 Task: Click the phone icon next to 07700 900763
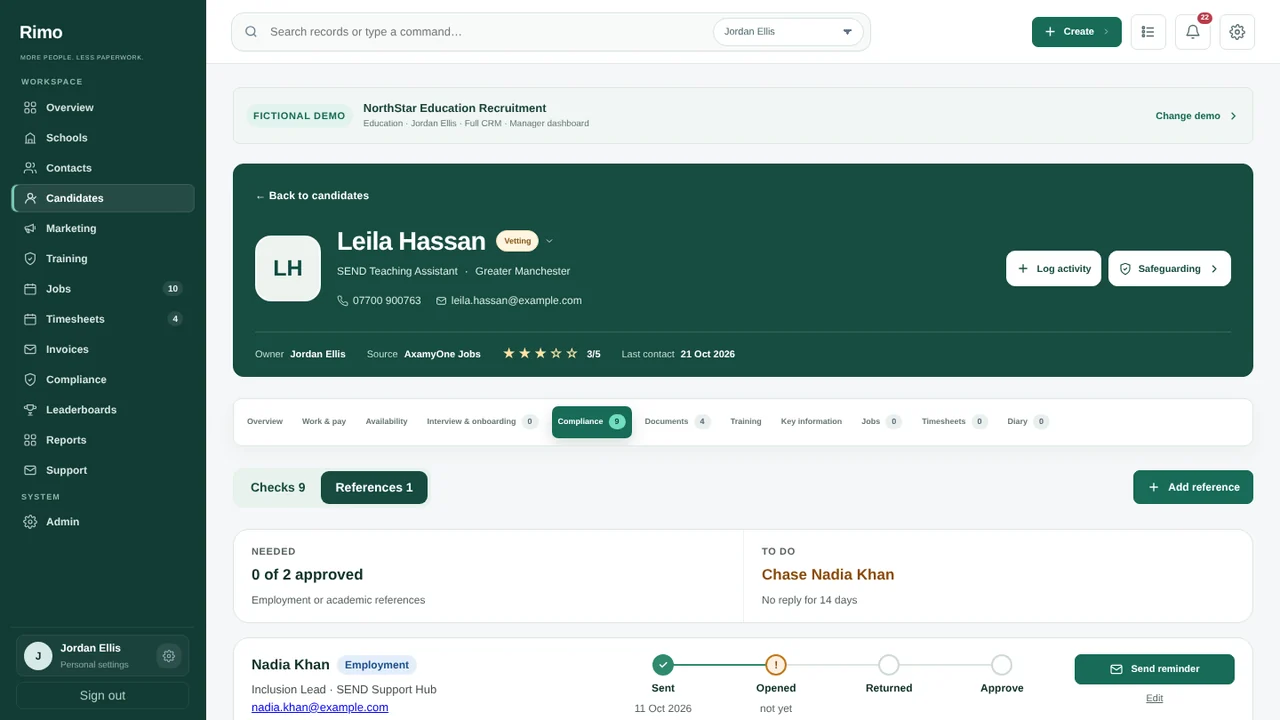click(x=343, y=300)
